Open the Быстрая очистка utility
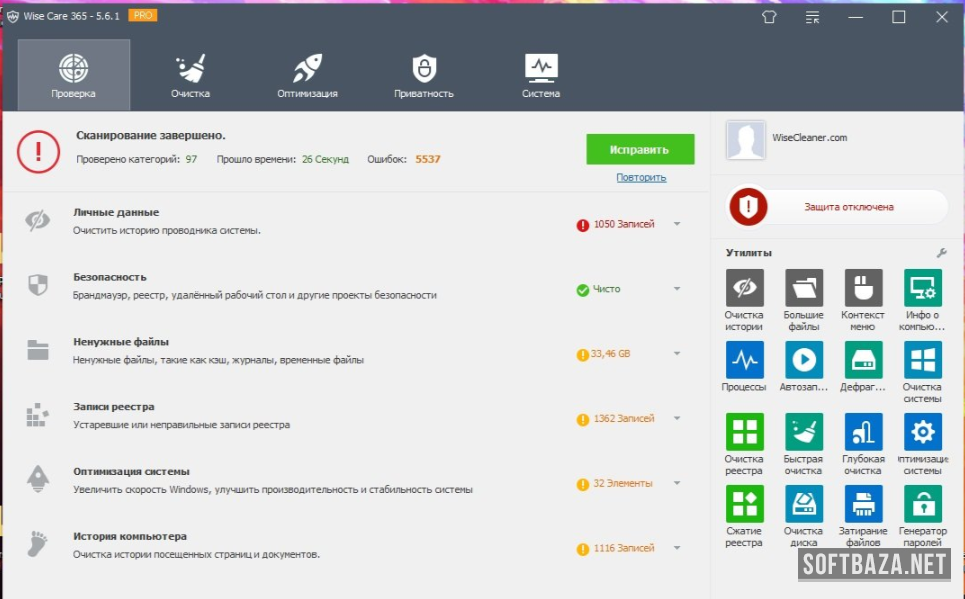Image resolution: width=965 pixels, height=599 pixels. (x=803, y=432)
